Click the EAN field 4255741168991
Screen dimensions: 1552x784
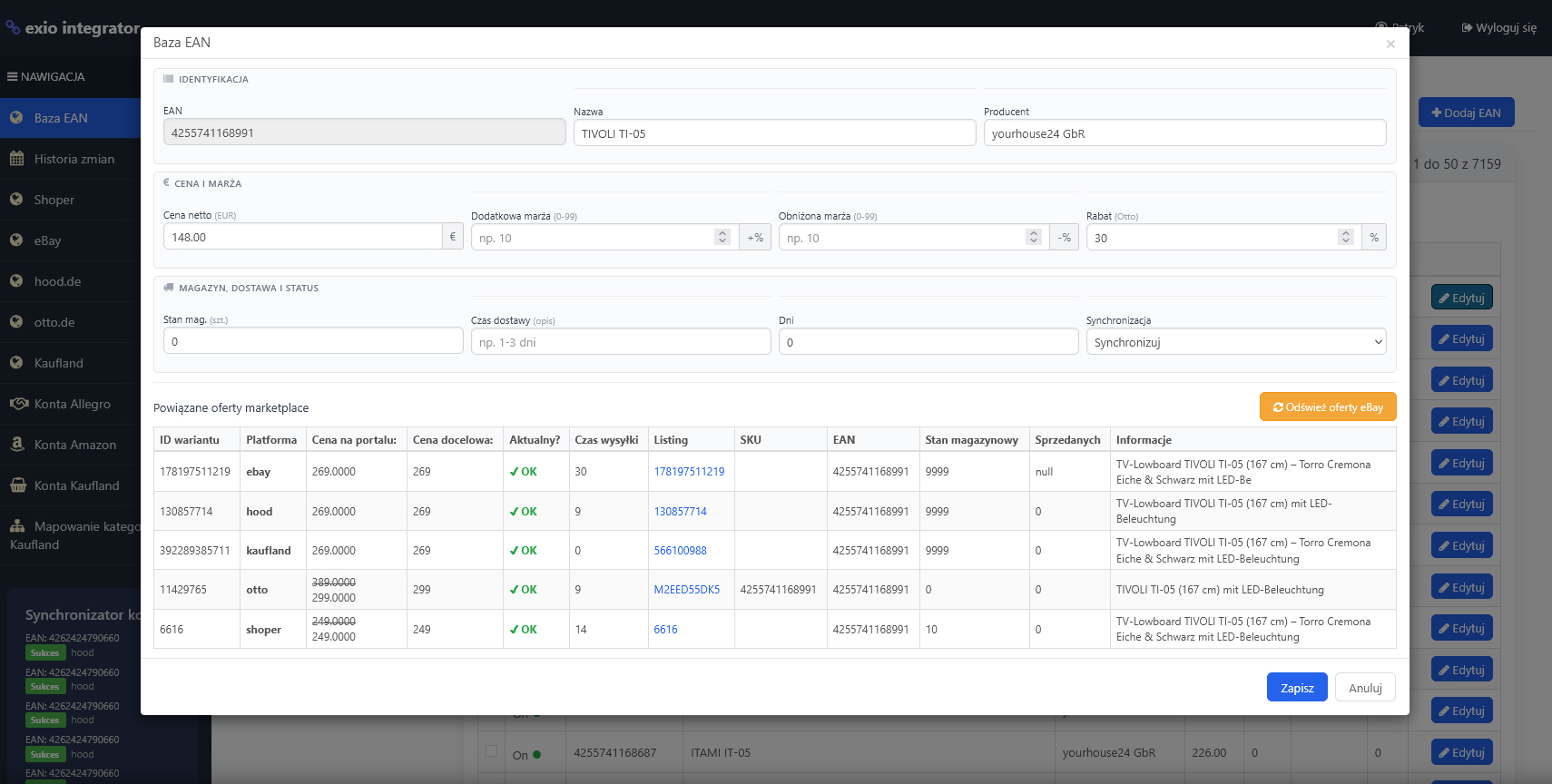pyautogui.click(x=364, y=132)
